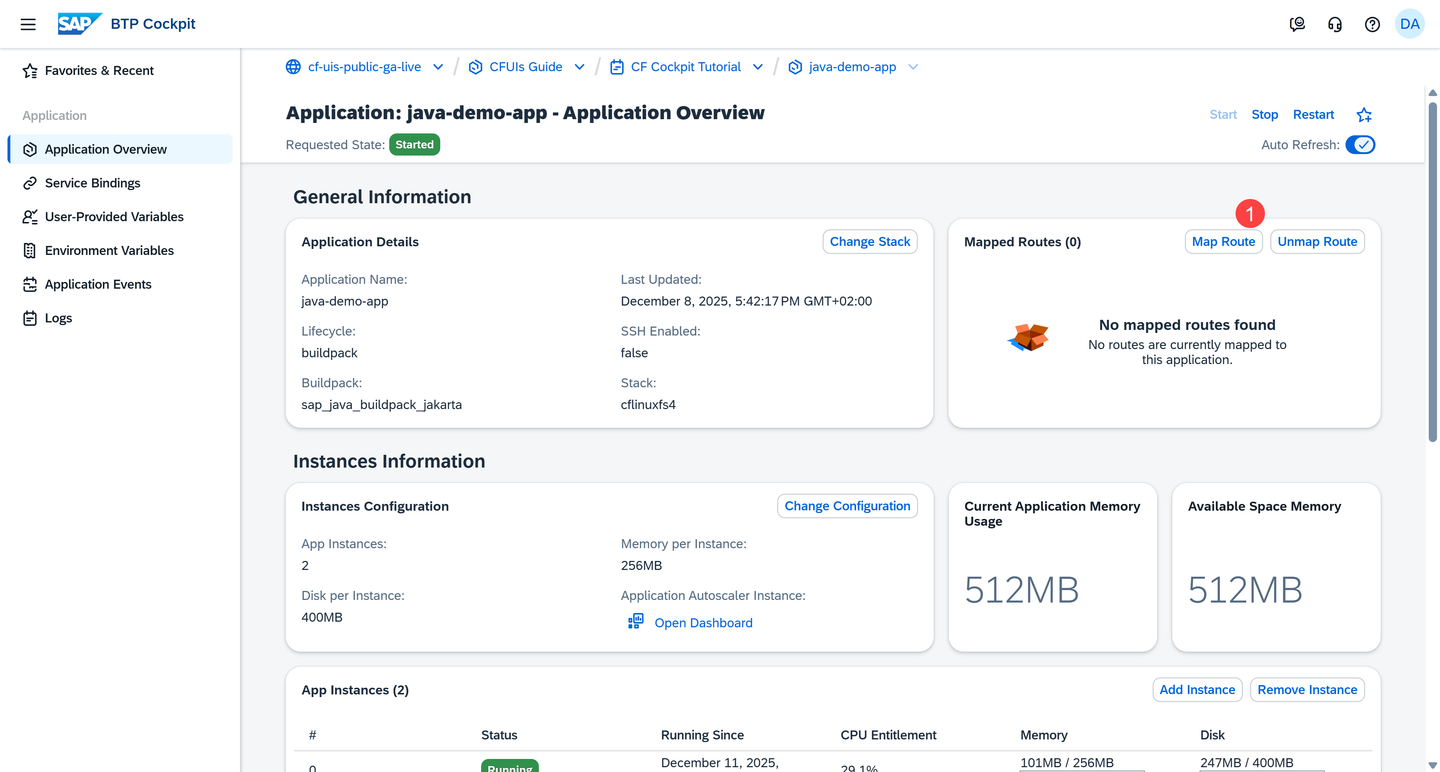Restart the application
The height and width of the screenshot is (772, 1440).
click(x=1314, y=115)
